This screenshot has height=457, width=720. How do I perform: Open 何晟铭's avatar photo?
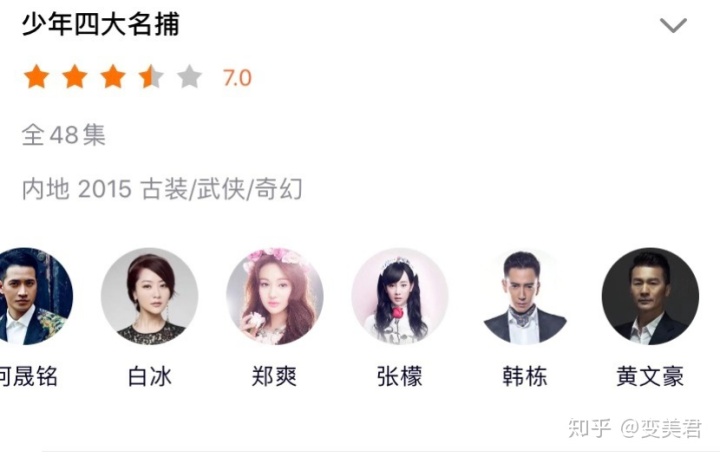pyautogui.click(x=32, y=296)
